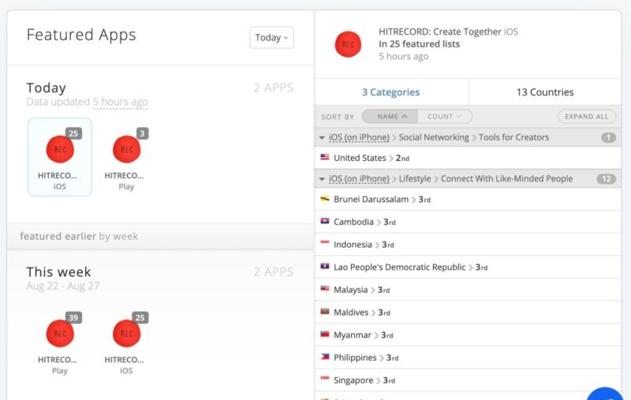Sort list by Count
This screenshot has width=631, height=400.
tap(444, 116)
